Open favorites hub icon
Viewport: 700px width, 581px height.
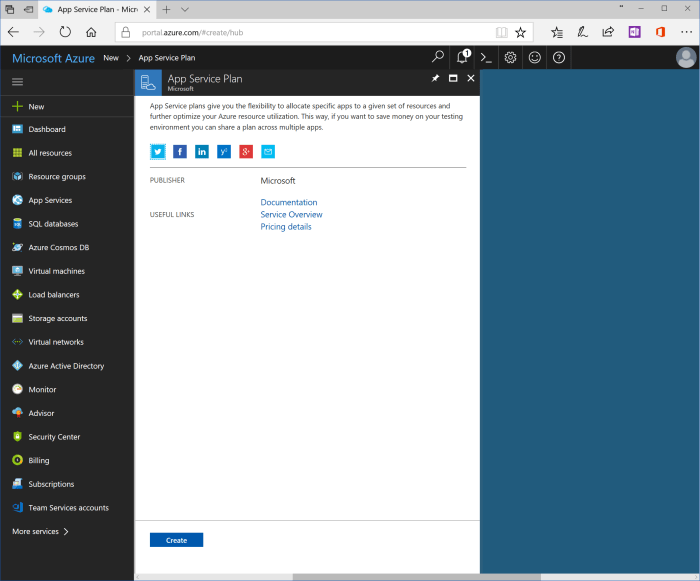(557, 32)
